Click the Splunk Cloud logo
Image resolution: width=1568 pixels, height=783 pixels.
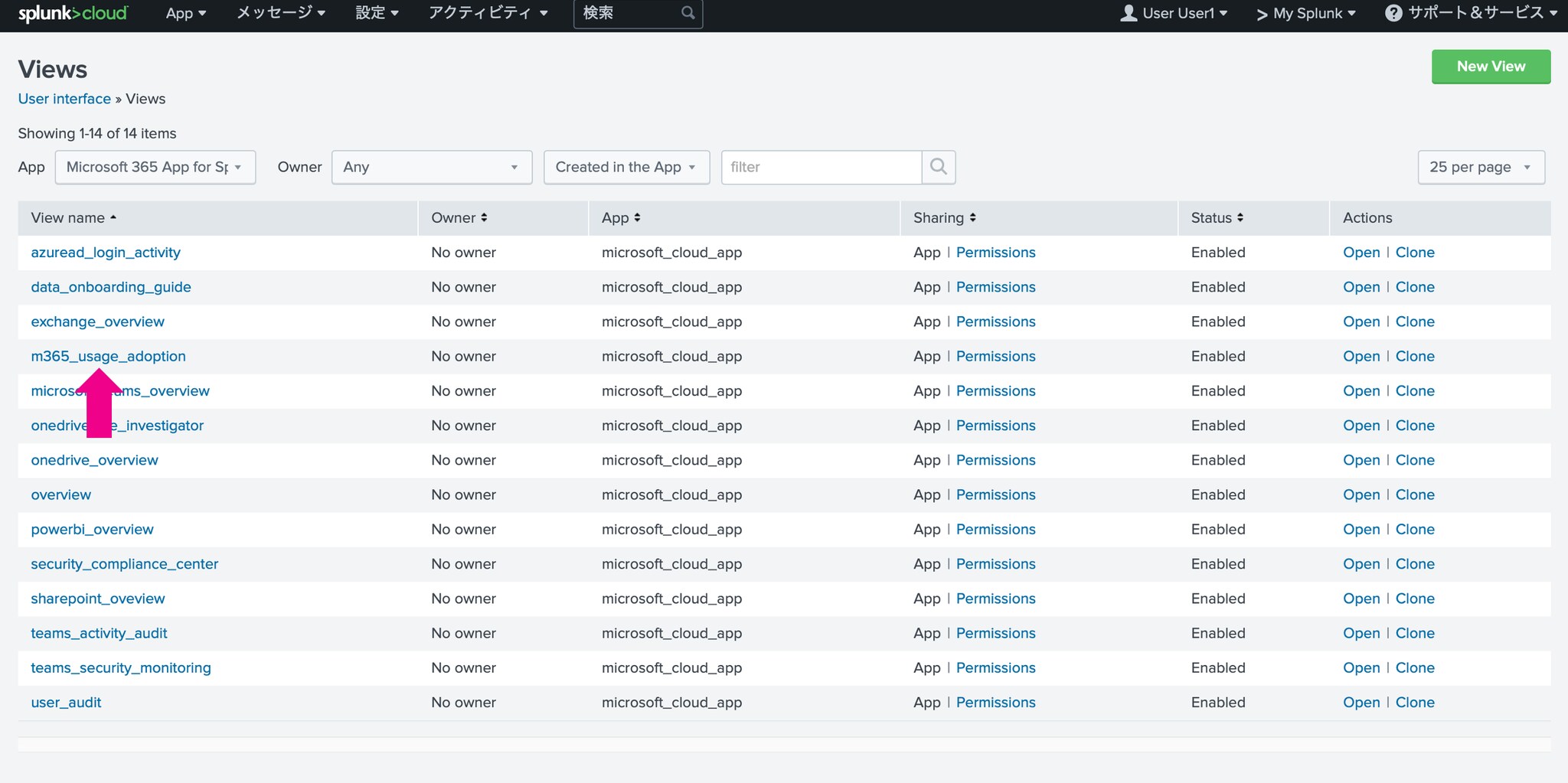click(x=73, y=13)
